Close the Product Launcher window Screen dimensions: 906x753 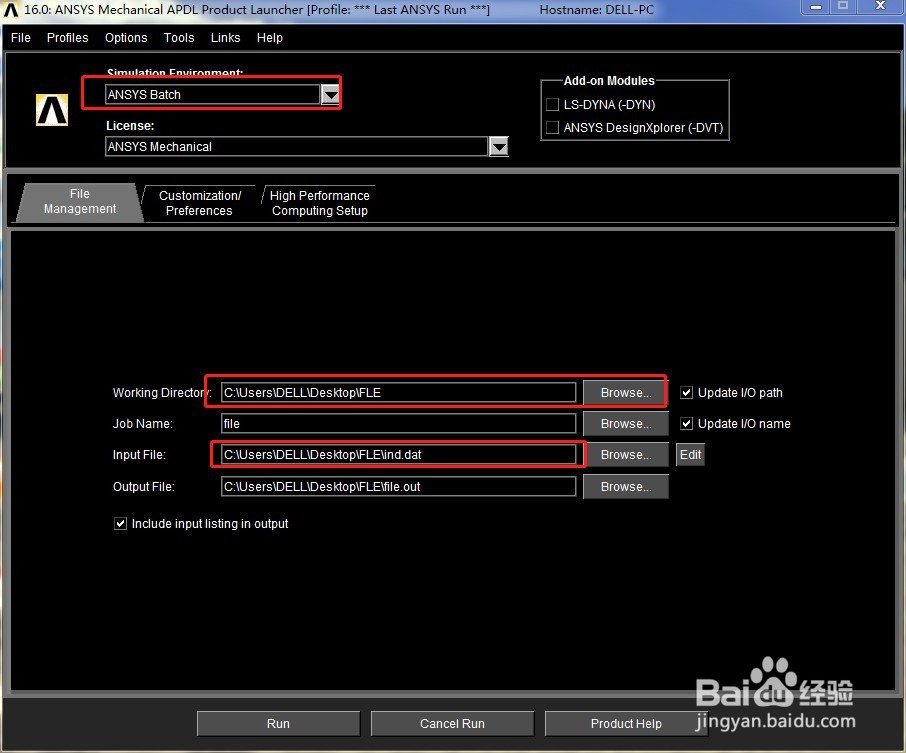pos(880,6)
